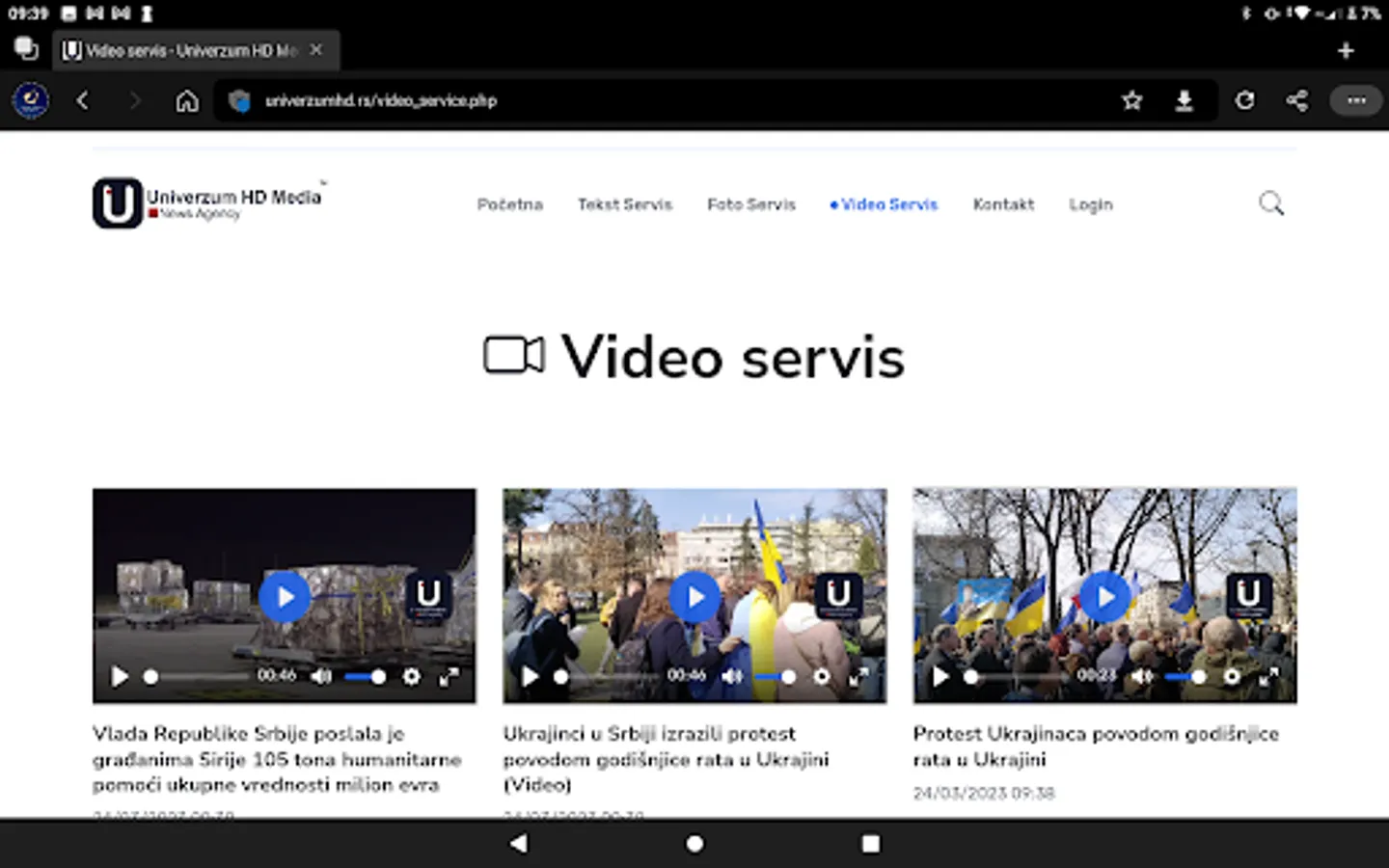Open the browser three-dot menu
1389x868 pixels.
click(x=1356, y=100)
